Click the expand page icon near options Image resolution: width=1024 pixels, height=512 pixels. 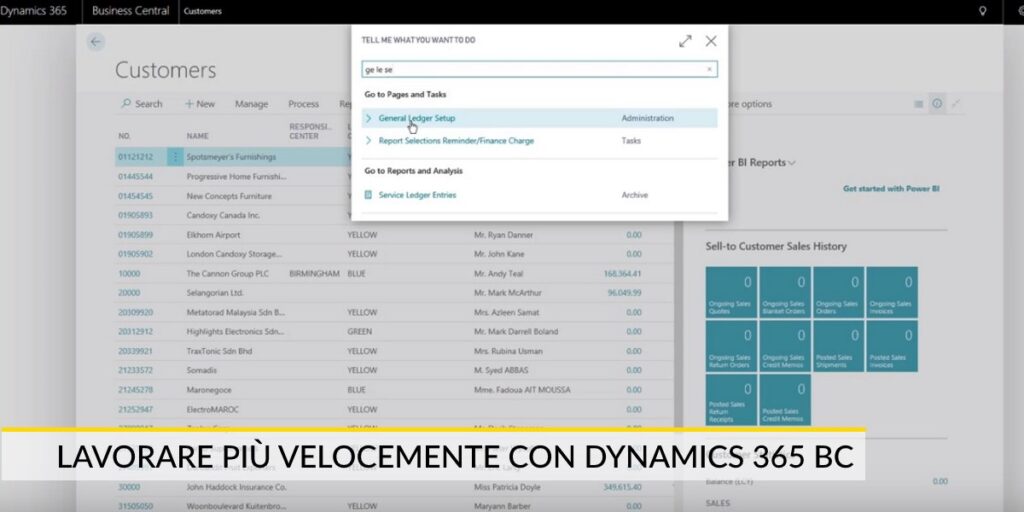coord(956,104)
